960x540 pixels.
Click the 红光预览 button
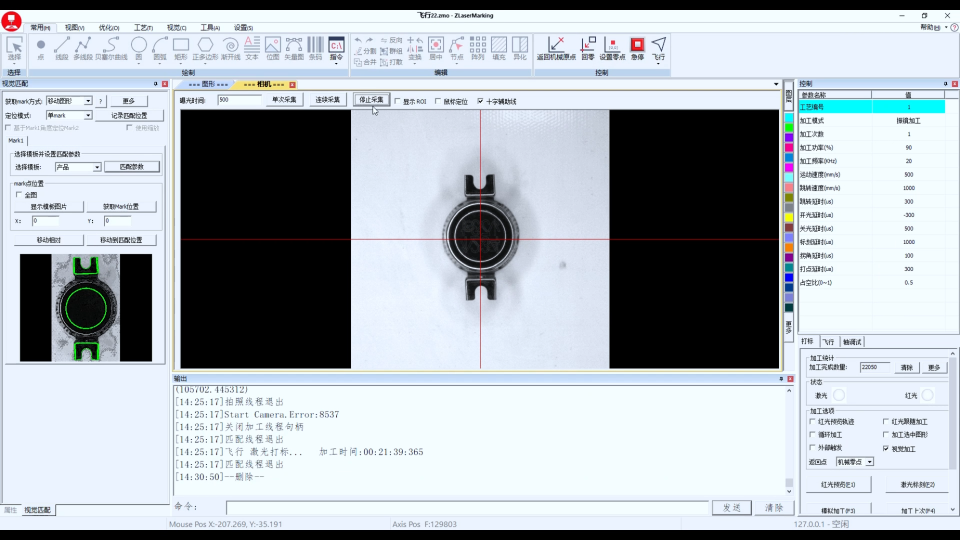click(838, 485)
